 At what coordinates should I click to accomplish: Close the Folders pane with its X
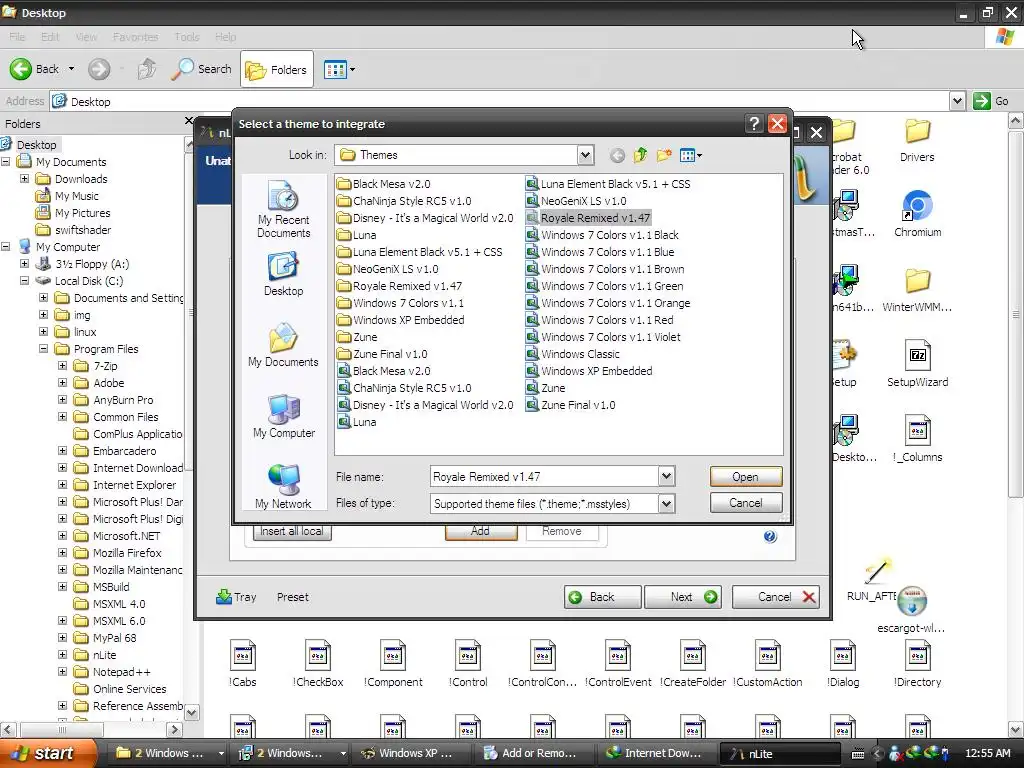[189, 121]
